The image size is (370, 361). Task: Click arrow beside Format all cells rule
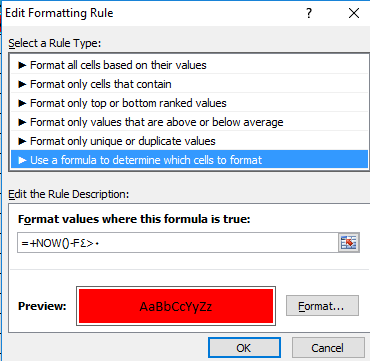coord(22,65)
